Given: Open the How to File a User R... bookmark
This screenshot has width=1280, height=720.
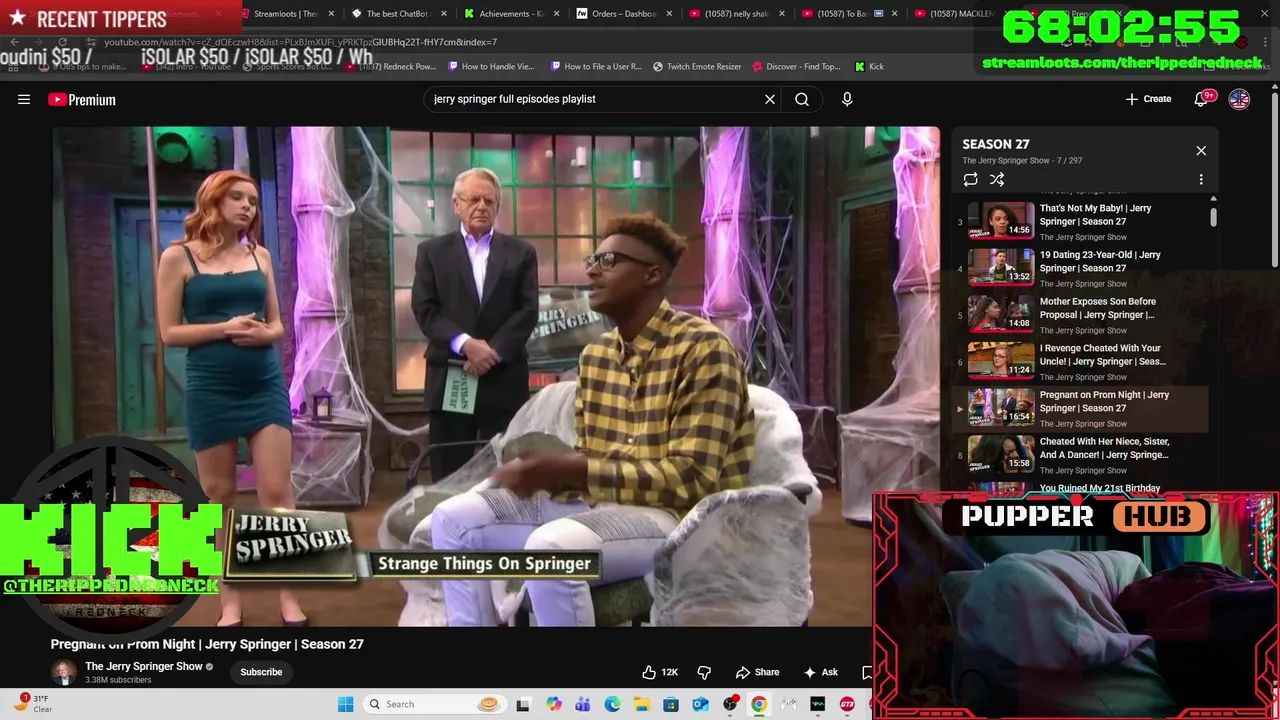Looking at the screenshot, I should 596,66.
